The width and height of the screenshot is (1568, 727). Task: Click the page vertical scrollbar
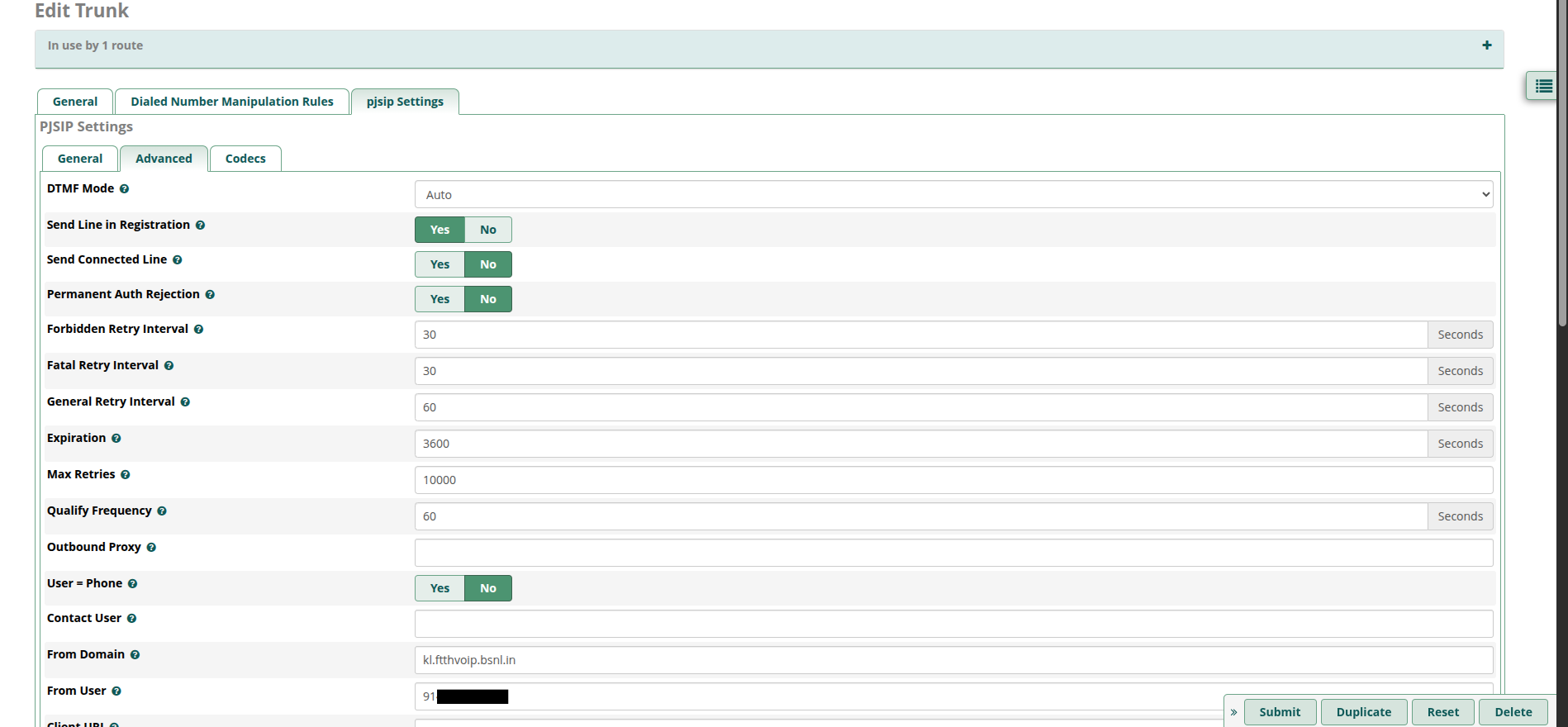click(1561, 165)
